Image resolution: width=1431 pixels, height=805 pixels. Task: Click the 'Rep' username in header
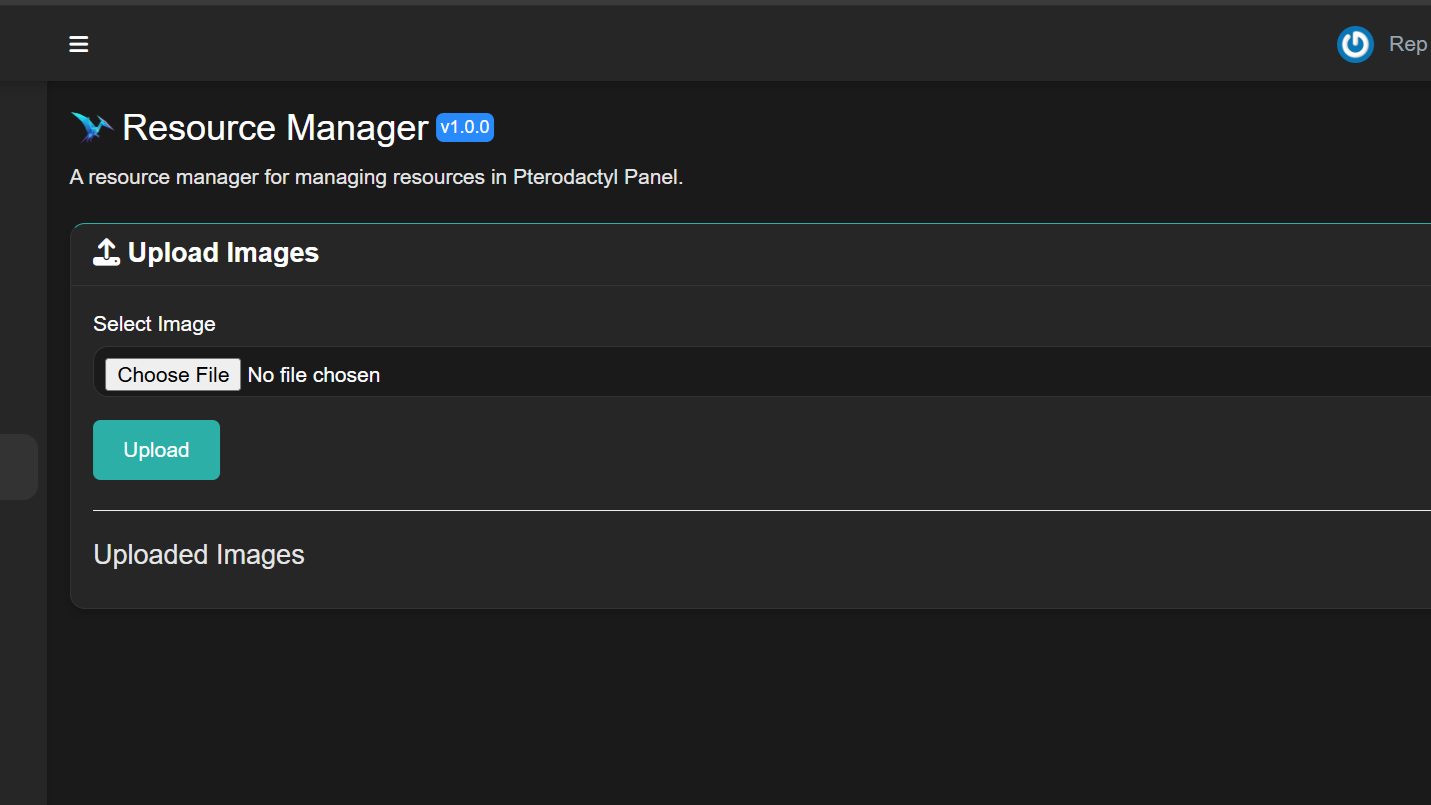pyautogui.click(x=1407, y=44)
